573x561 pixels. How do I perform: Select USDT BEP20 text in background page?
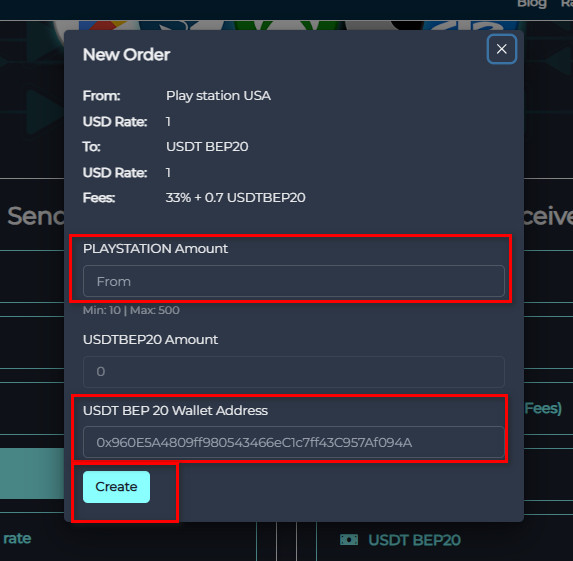414,540
